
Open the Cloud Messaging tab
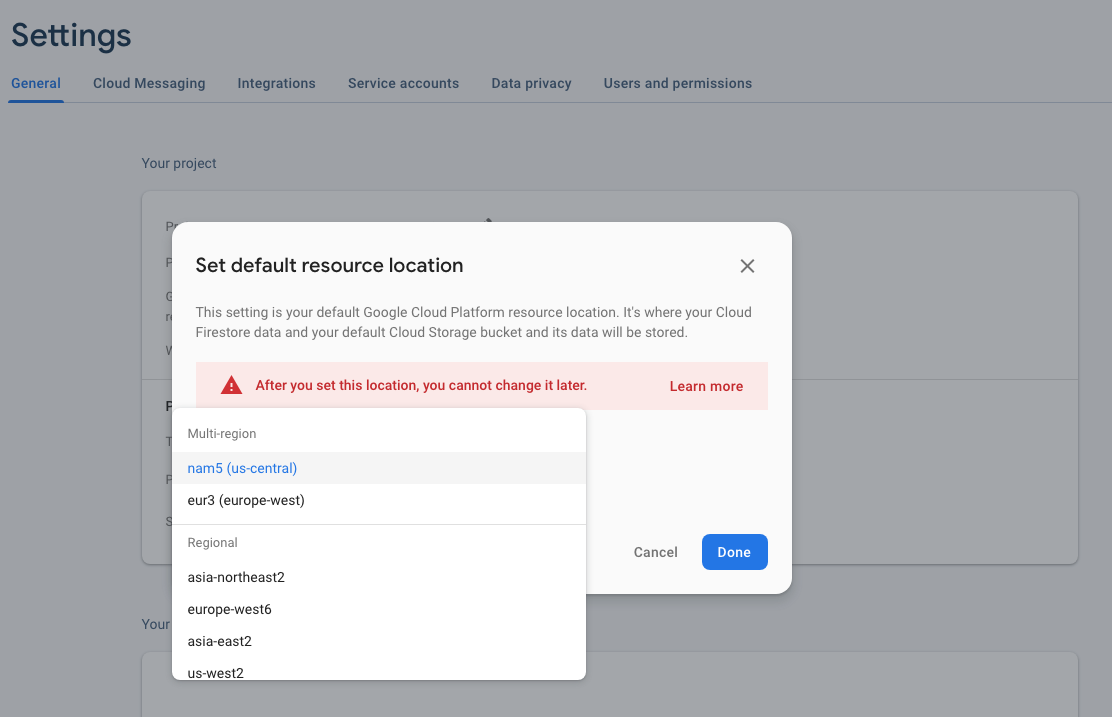pyautogui.click(x=149, y=83)
